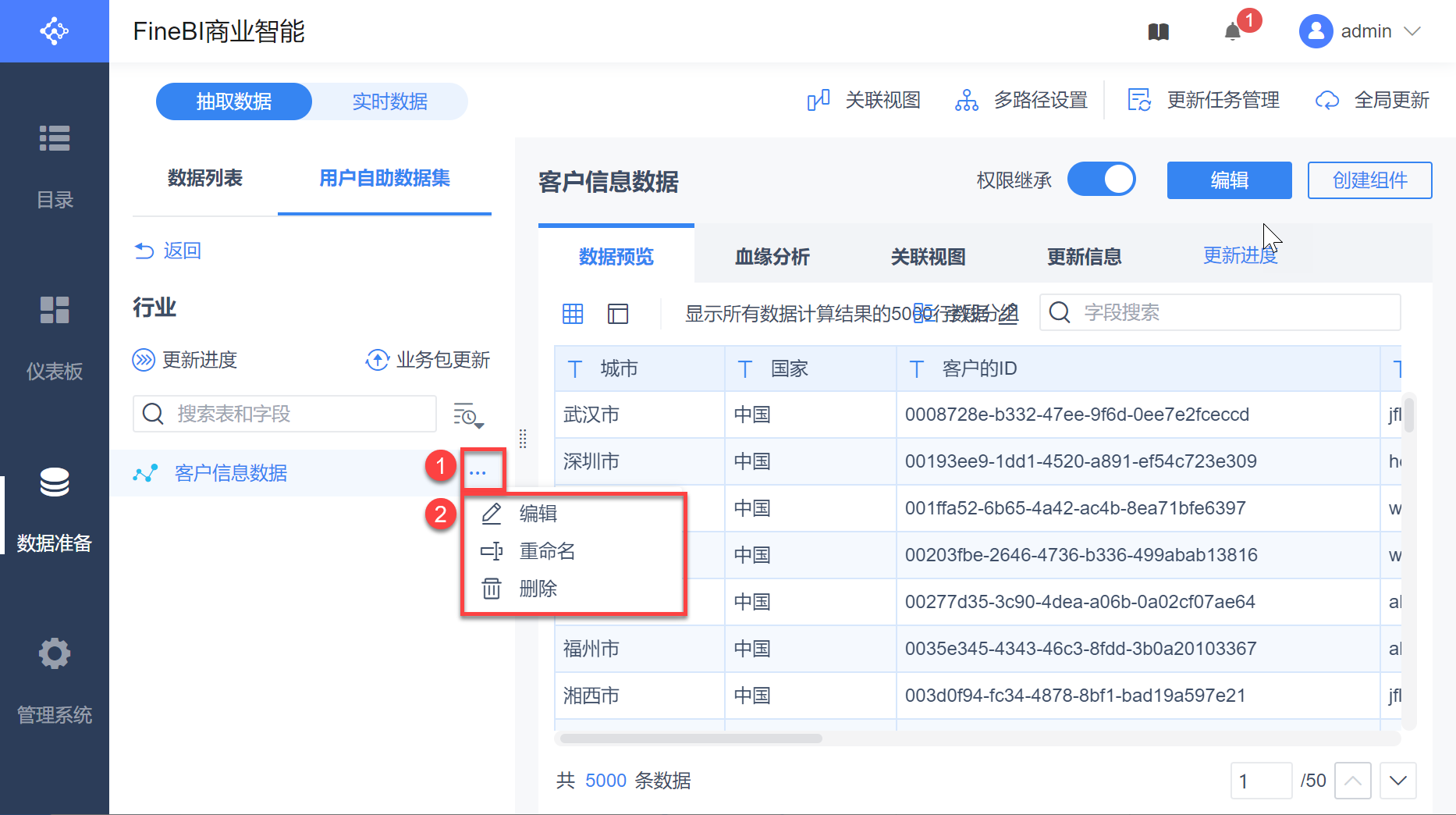
Task: Go to the previous page with the up arrow
Action: pos(1353,781)
